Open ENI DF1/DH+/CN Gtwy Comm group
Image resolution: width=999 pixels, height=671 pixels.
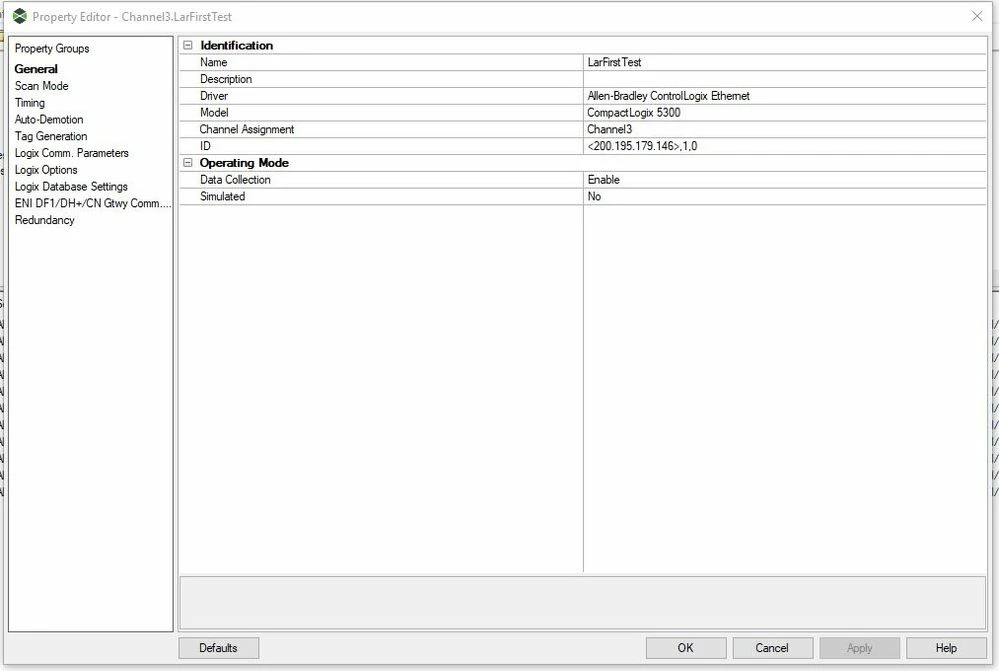(x=93, y=203)
